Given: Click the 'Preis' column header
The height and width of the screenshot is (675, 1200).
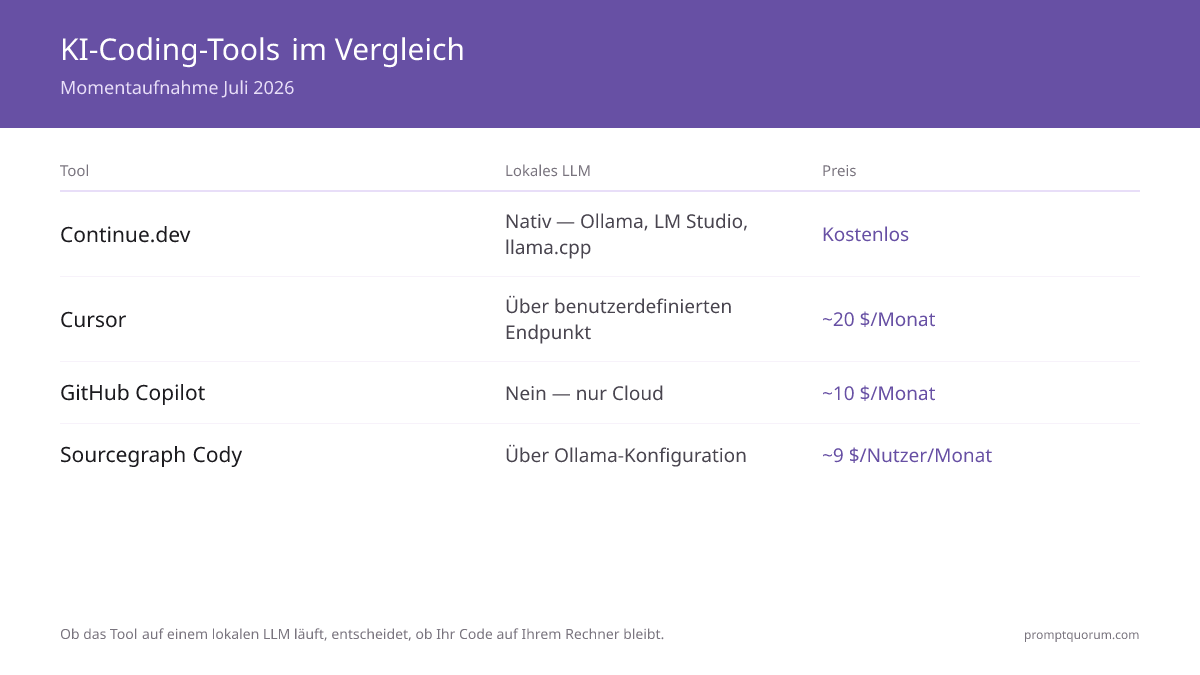Looking at the screenshot, I should [839, 171].
